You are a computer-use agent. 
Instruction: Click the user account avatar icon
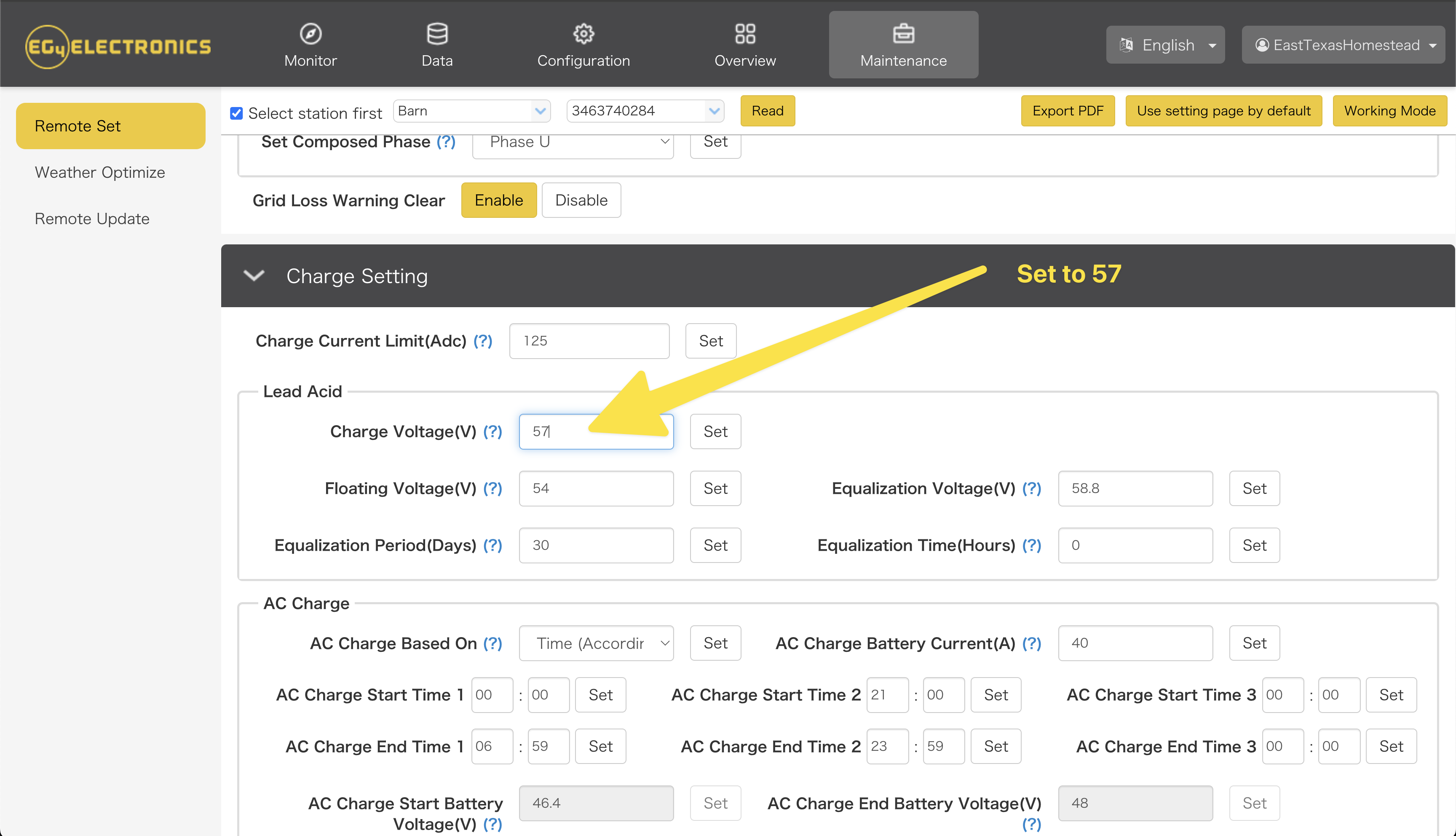(1261, 45)
